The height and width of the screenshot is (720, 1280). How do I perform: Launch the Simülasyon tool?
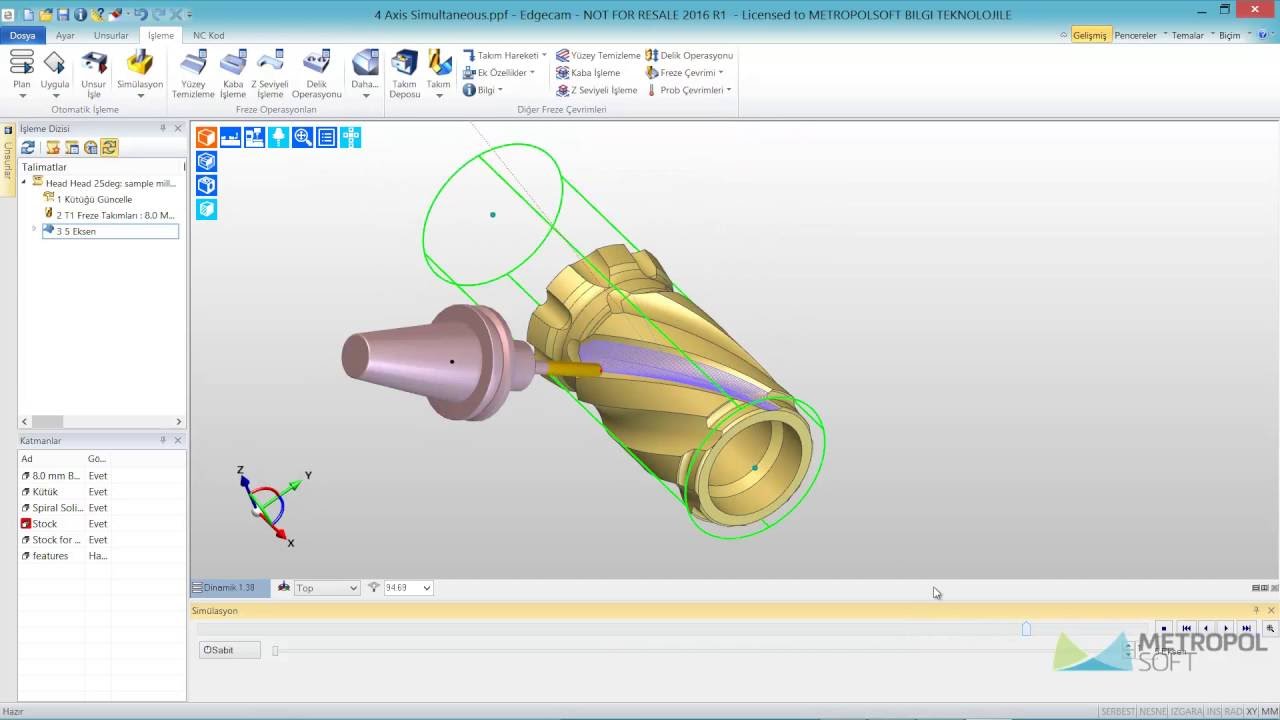[x=140, y=72]
